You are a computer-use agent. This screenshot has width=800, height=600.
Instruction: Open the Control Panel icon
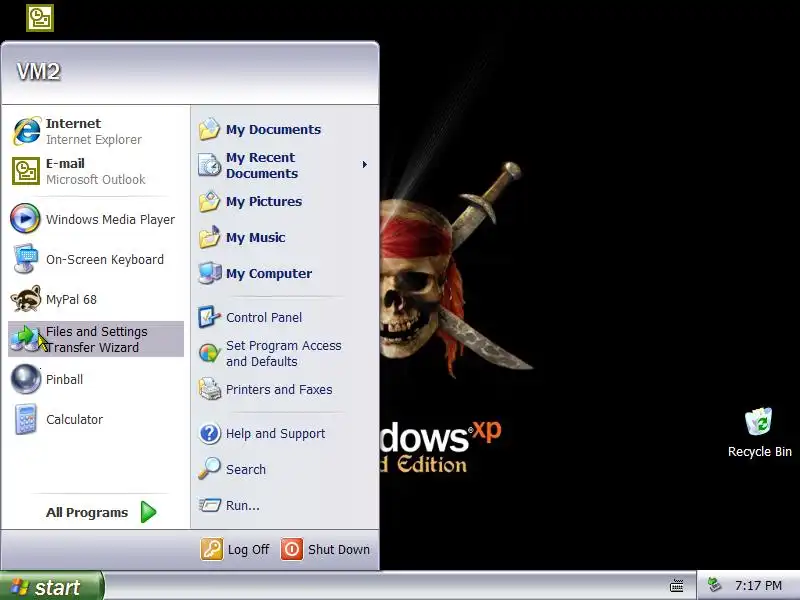click(209, 317)
